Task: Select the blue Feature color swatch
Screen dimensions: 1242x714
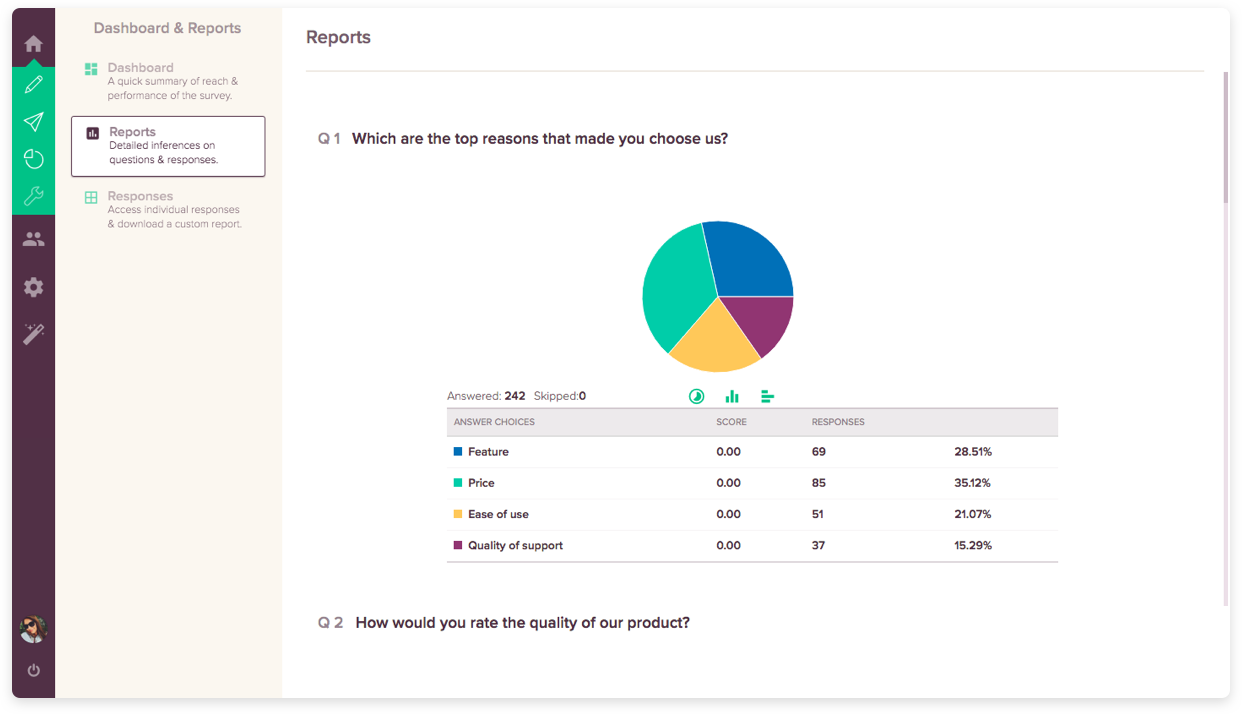Action: 458,451
